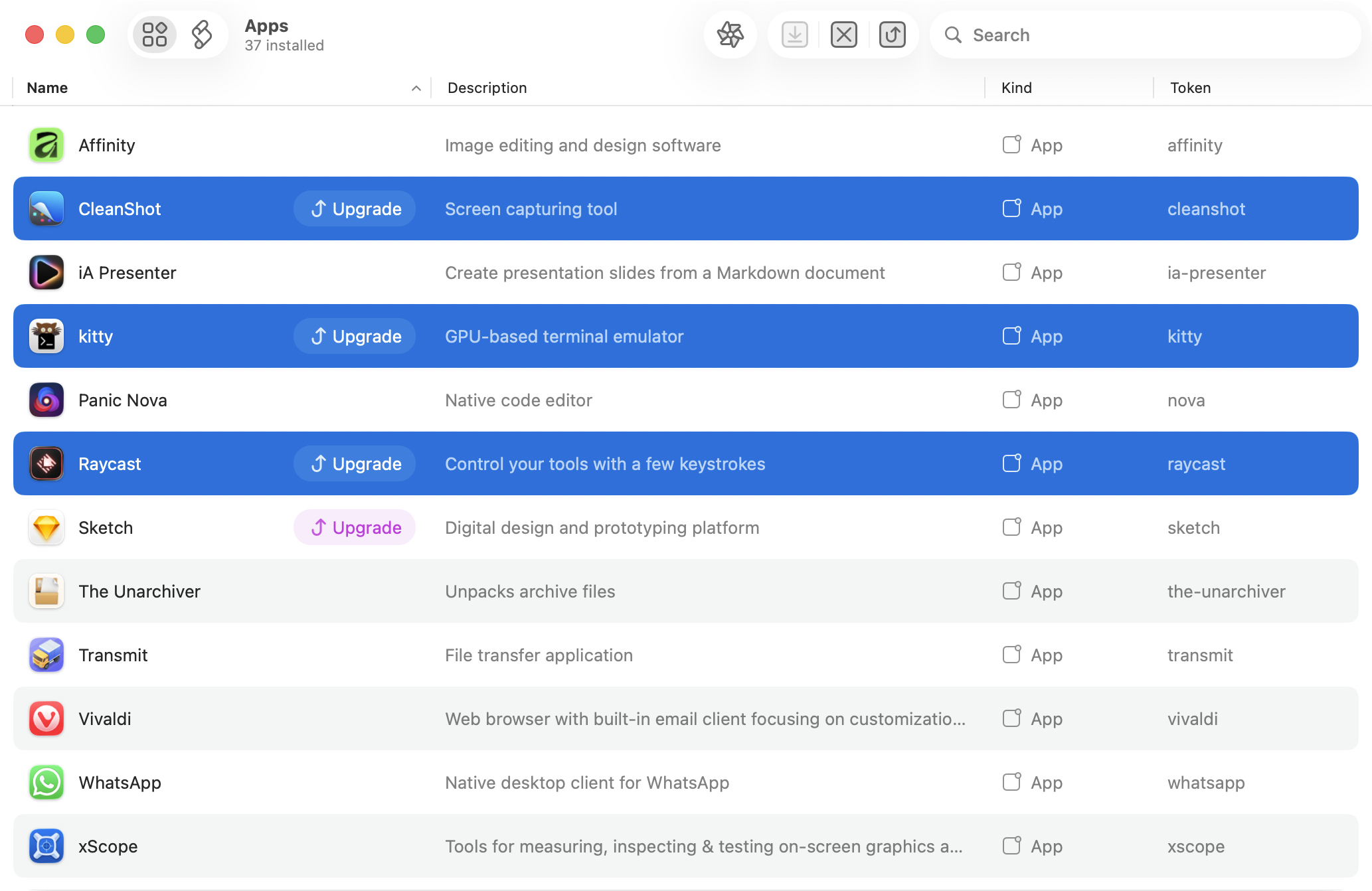Image resolution: width=1372 pixels, height=891 pixels.
Task: Sort the list by Kind column
Action: tap(1016, 88)
